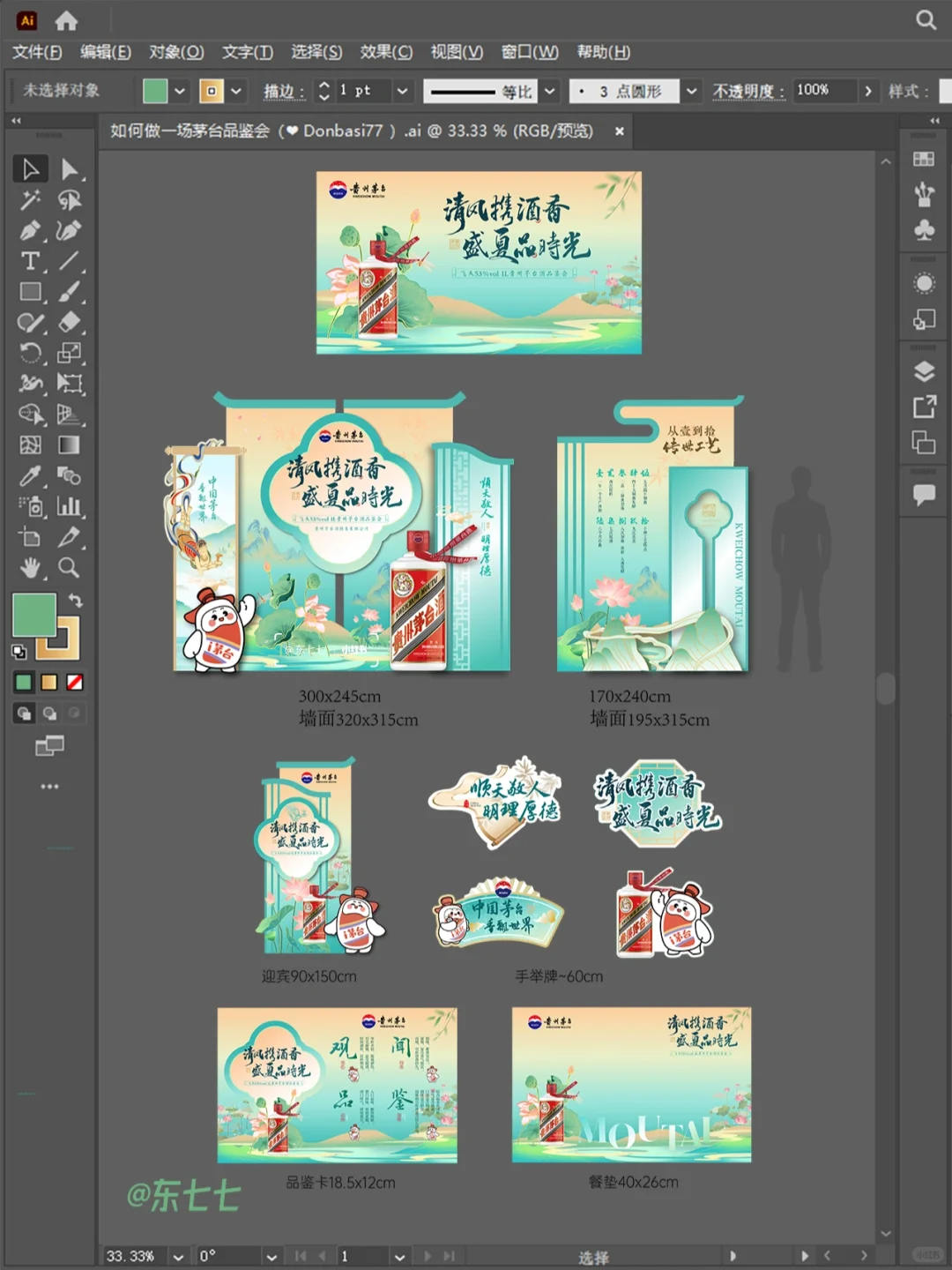Select the Blend tool
The height and width of the screenshot is (1270, 952).
tap(69, 476)
